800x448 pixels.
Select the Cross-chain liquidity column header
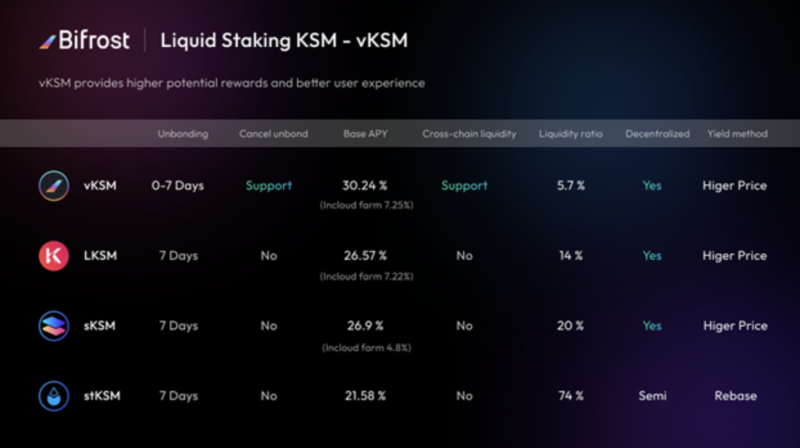(x=469, y=134)
